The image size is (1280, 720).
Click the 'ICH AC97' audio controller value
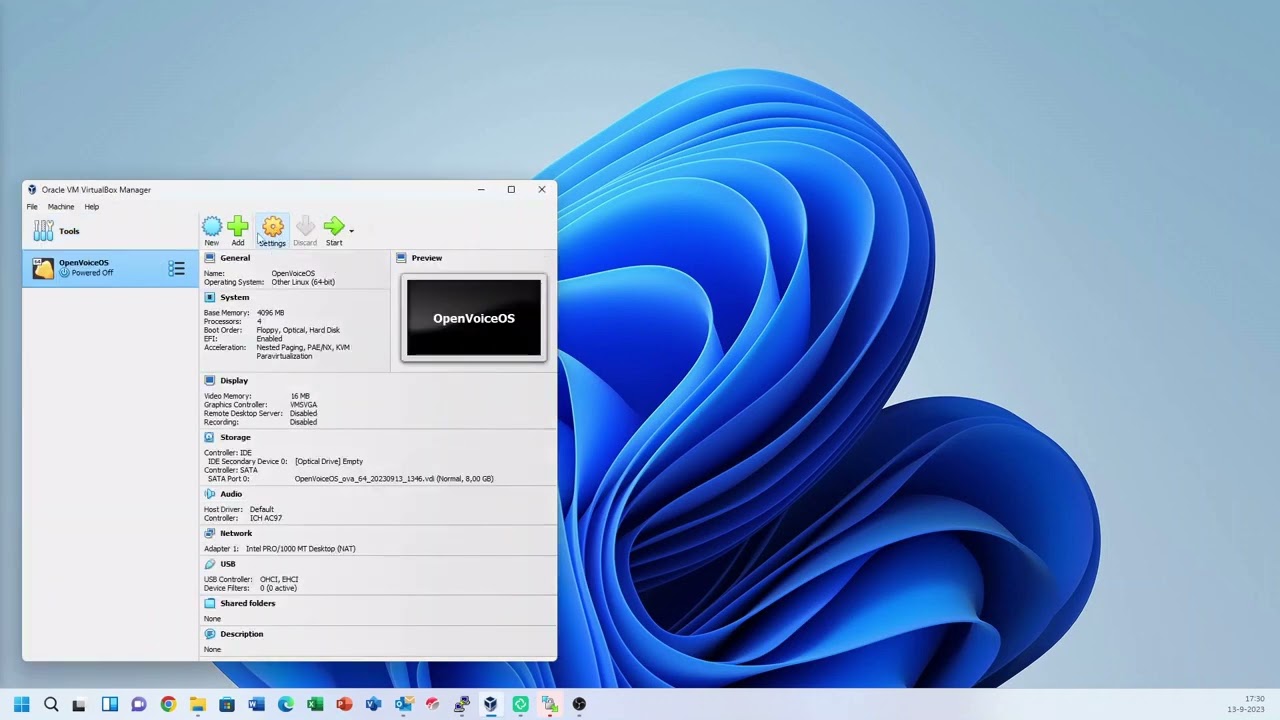266,518
